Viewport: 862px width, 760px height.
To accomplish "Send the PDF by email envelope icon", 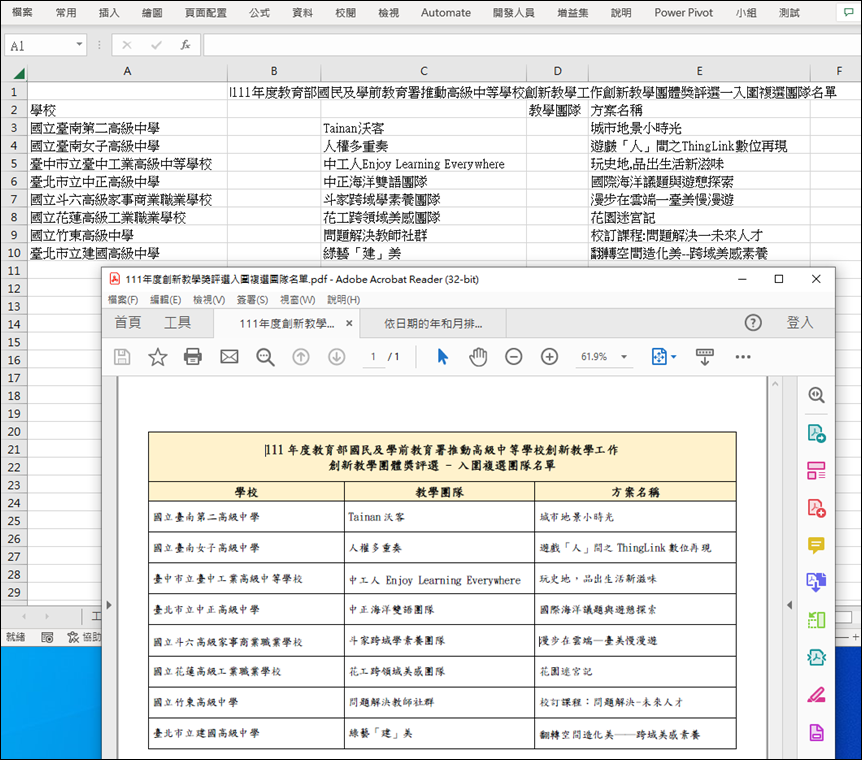I will (229, 357).
